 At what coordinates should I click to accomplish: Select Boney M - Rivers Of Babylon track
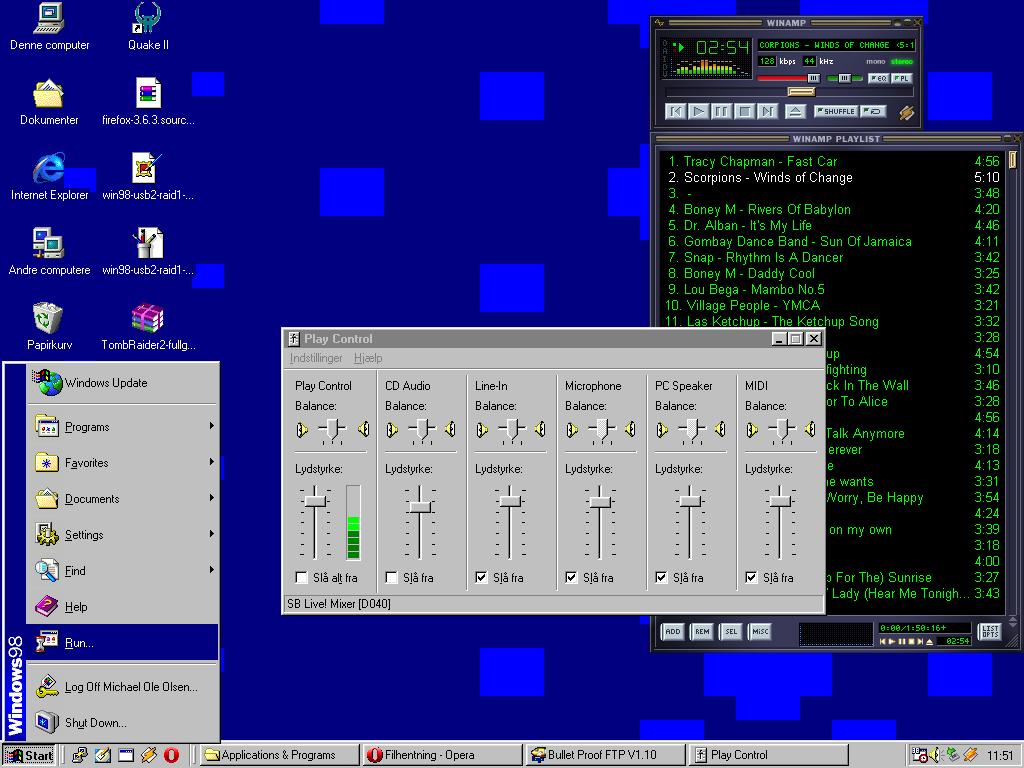(832, 210)
